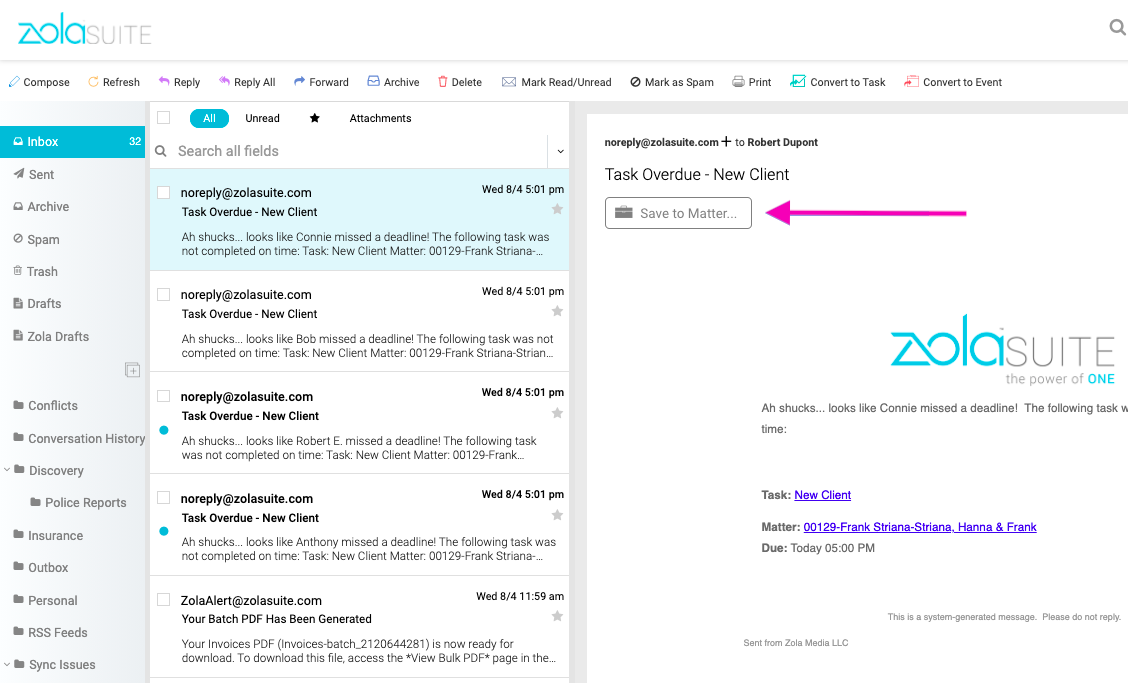Switch to the Unread filter tab

(263, 118)
